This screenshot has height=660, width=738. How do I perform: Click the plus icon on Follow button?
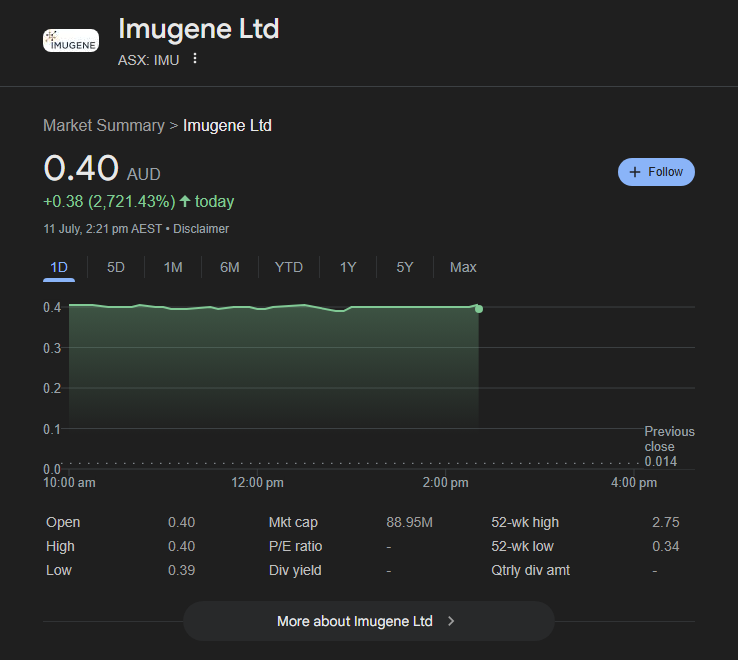point(635,172)
